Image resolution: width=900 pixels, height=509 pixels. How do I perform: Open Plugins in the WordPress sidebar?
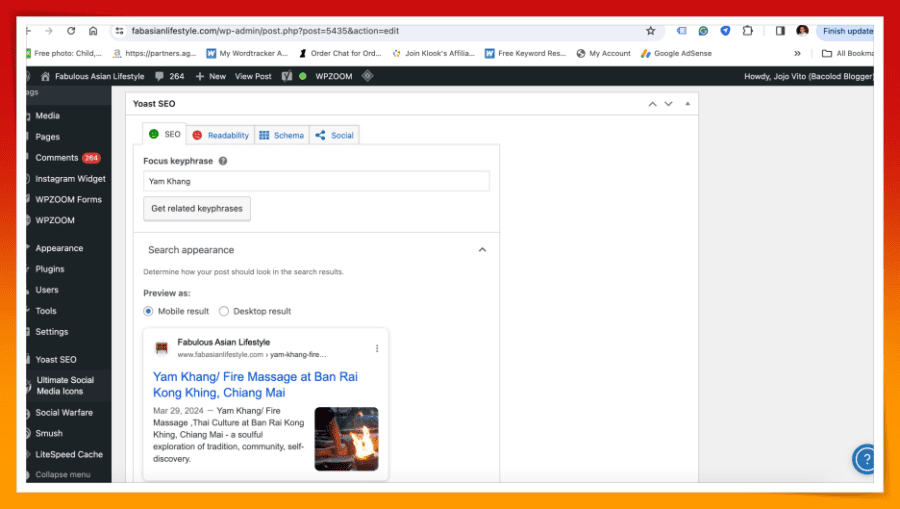coord(50,269)
